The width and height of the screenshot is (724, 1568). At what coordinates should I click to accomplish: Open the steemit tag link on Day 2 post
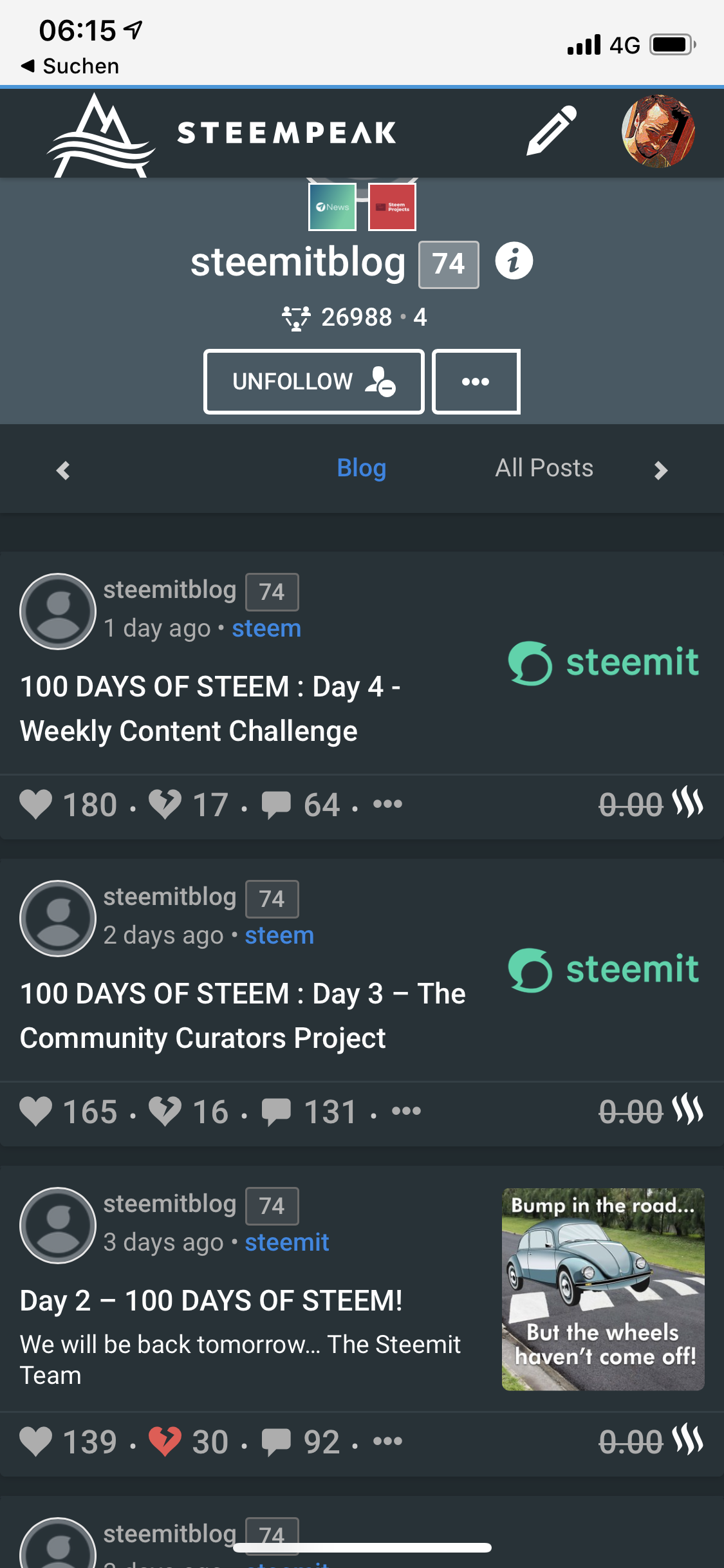[287, 1242]
